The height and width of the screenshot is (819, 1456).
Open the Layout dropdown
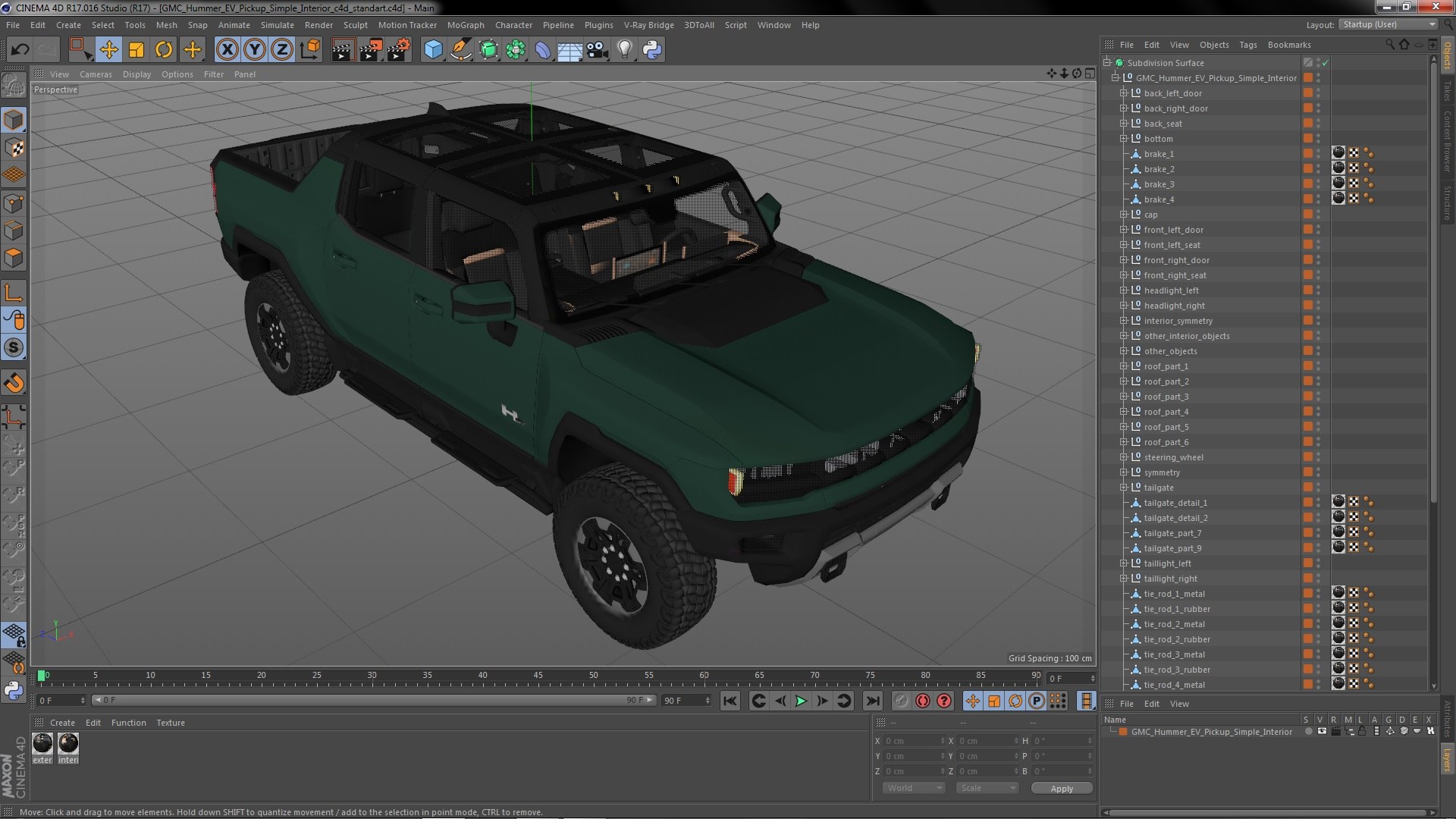click(x=1389, y=24)
